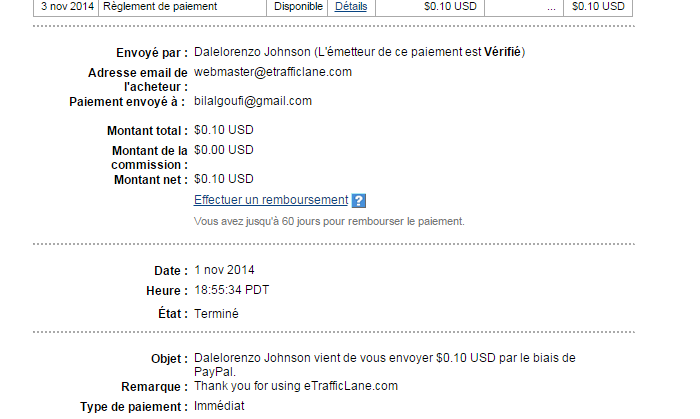Click the time 18:55:34 PDT

[231, 290]
